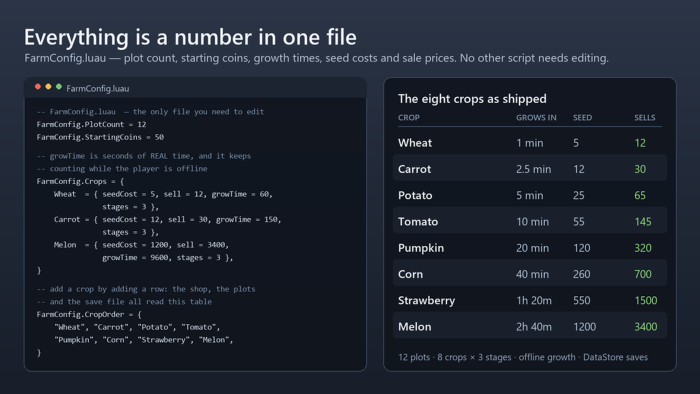Image resolution: width=700 pixels, height=394 pixels.
Task: Click the Wheat entry line in the code
Action: (163, 194)
